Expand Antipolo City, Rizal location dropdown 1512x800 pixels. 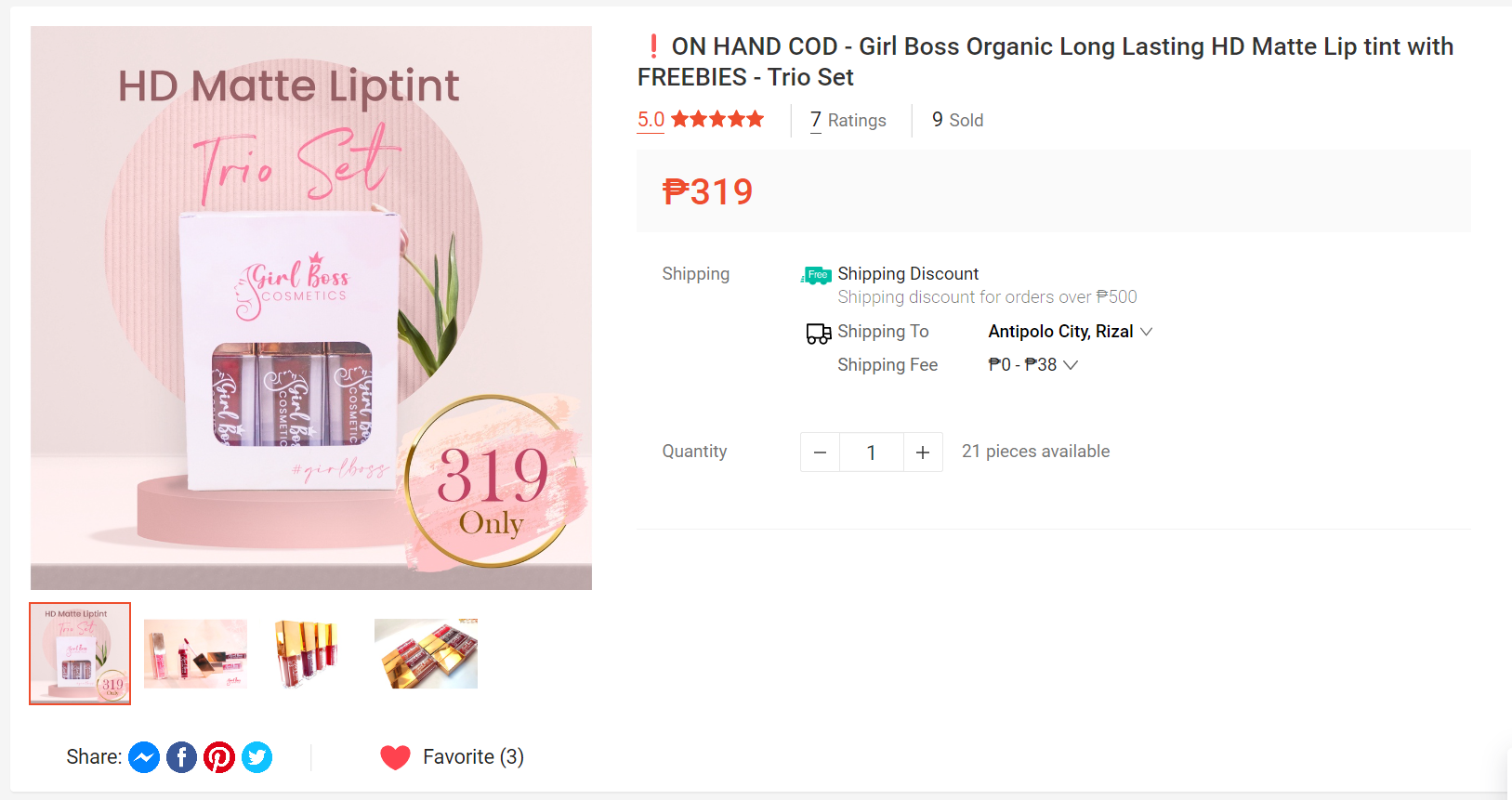[1070, 332]
